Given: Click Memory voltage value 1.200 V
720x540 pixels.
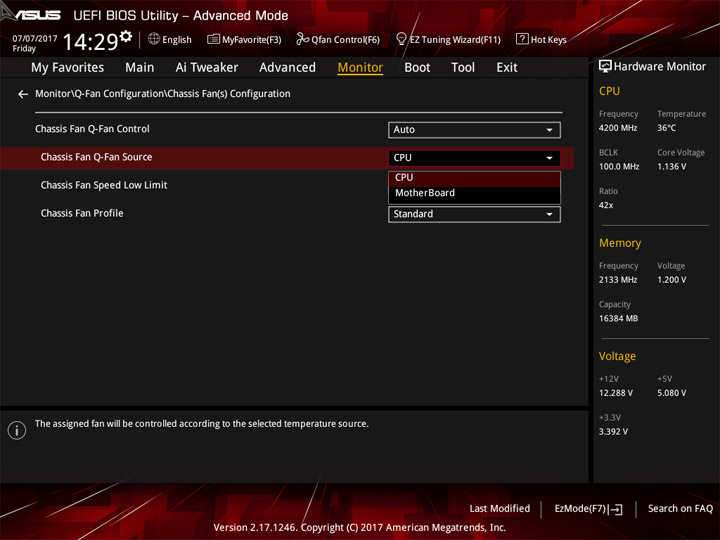Looking at the screenshot, I should (x=671, y=280).
